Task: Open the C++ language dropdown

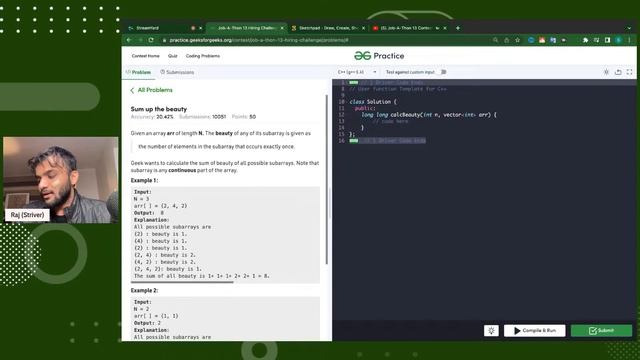Action: (357, 72)
